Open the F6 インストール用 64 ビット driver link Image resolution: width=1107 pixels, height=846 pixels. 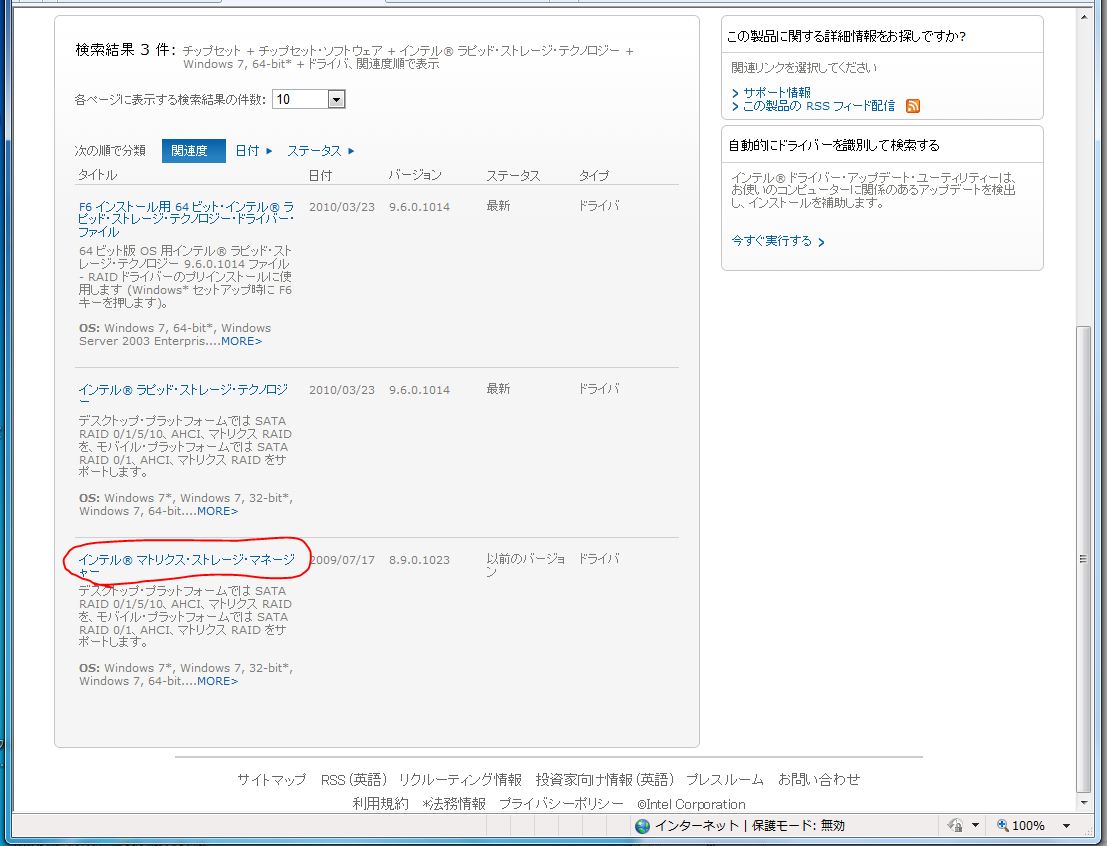coord(186,219)
